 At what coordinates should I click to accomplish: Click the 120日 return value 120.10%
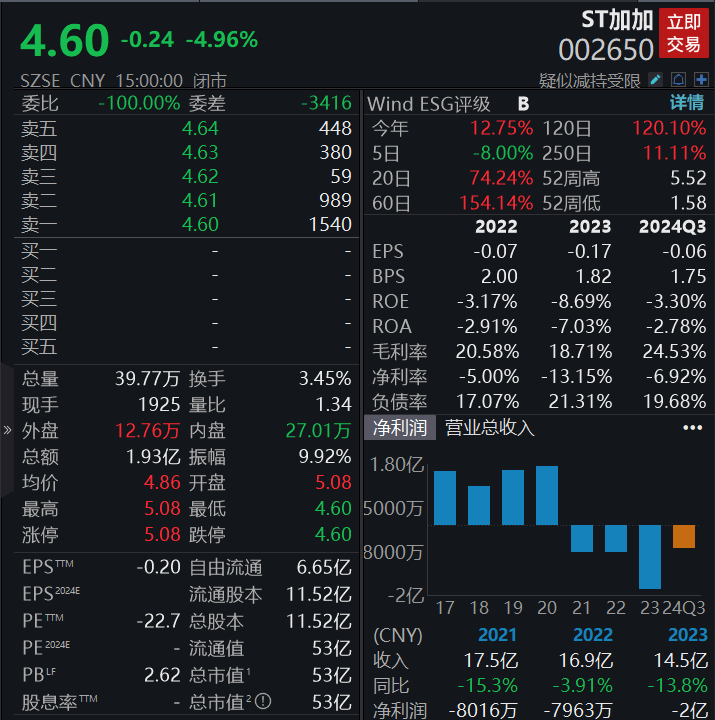pos(670,128)
